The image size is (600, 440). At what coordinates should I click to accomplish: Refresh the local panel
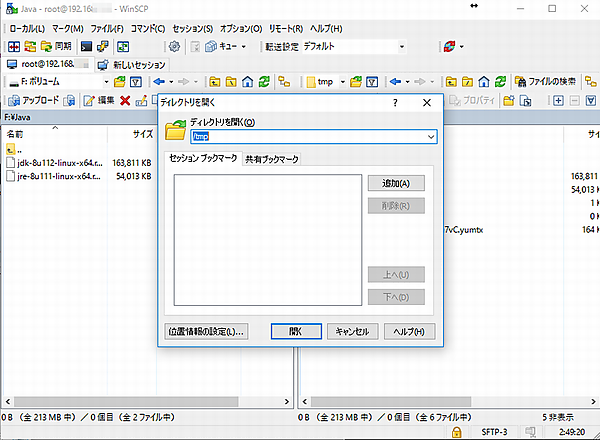point(264,81)
